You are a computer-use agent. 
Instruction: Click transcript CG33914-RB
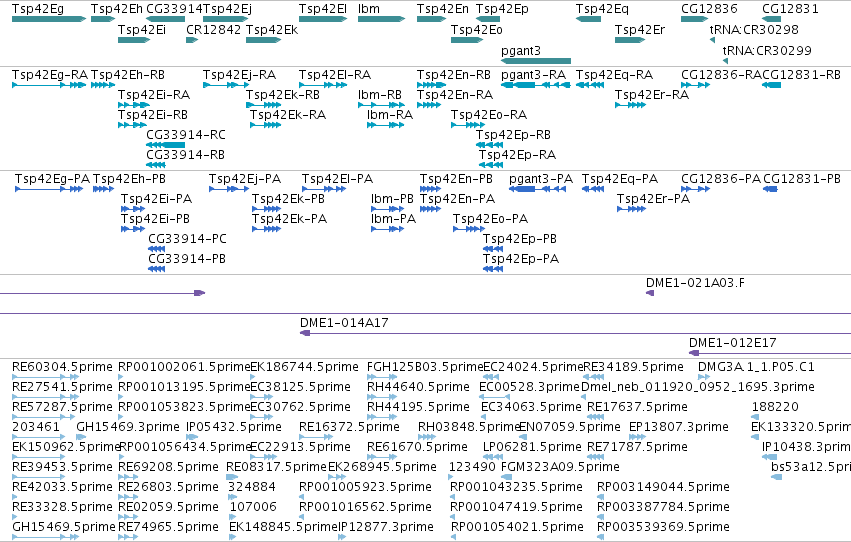tap(186, 155)
